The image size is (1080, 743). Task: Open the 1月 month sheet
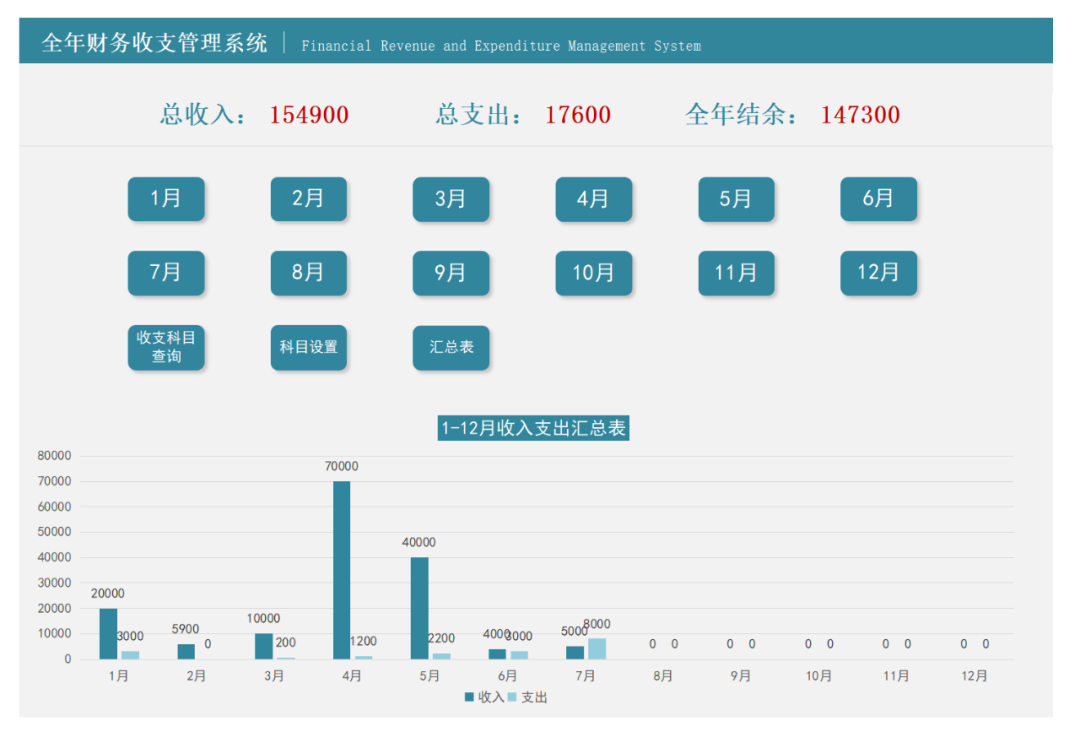(166, 199)
